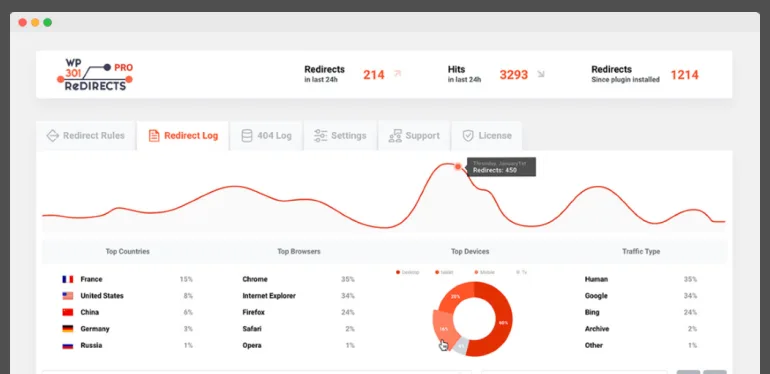Viewport: 770px width, 374px height.
Task: Click the 214 redirects in last 24h value
Action: (x=374, y=75)
